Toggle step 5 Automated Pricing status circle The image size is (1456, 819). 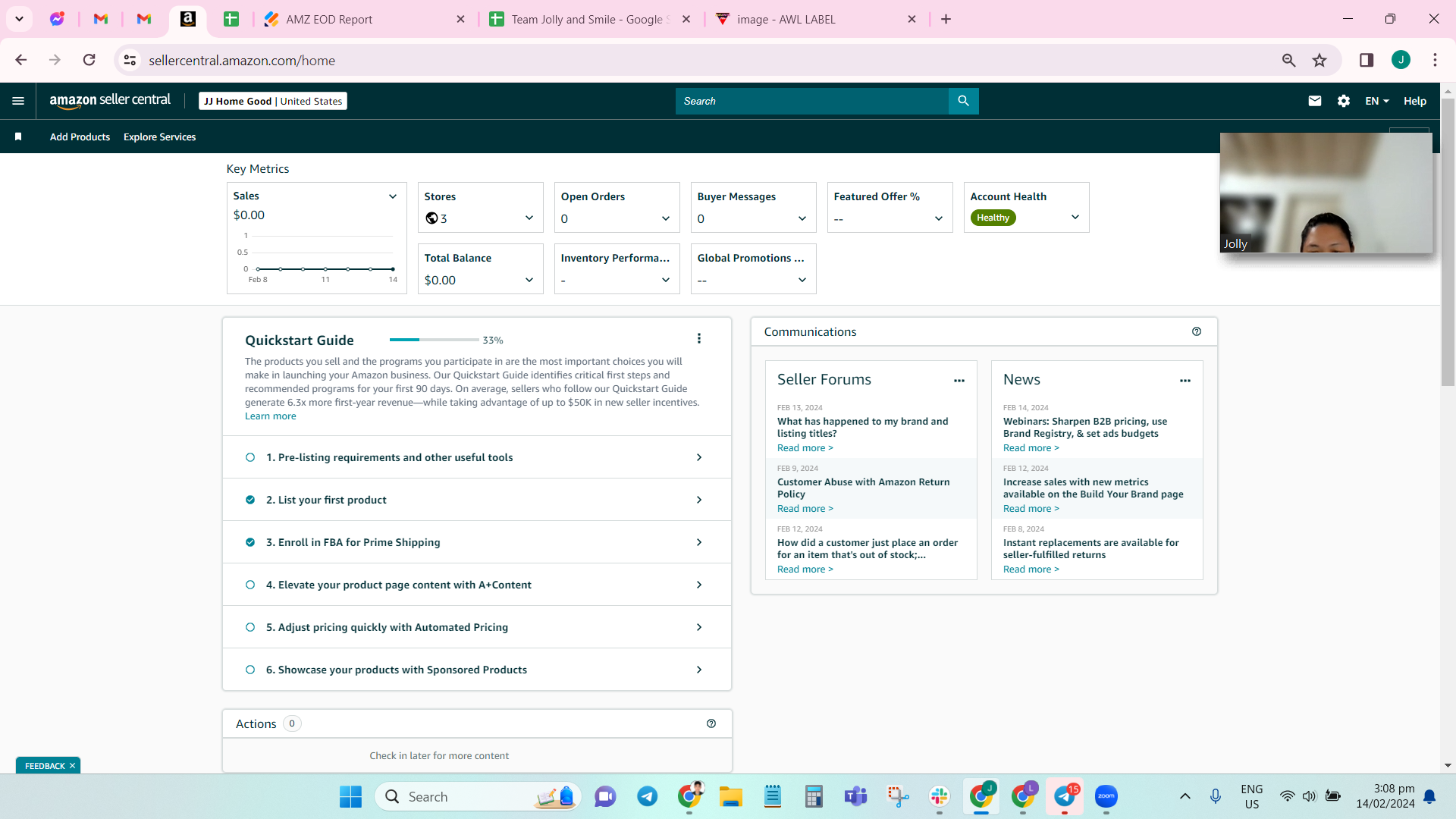pyautogui.click(x=250, y=627)
